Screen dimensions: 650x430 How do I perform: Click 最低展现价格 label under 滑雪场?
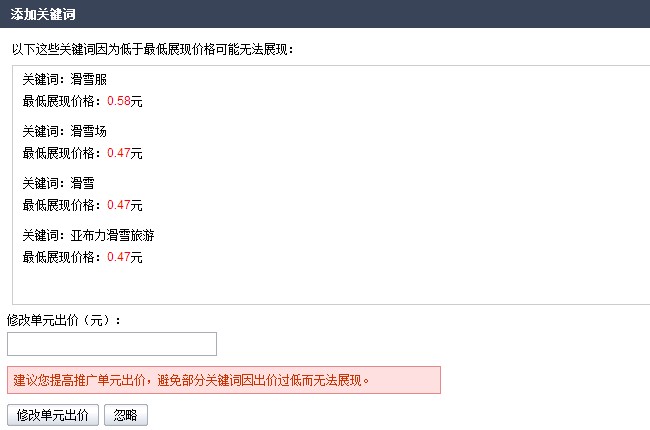coord(61,153)
